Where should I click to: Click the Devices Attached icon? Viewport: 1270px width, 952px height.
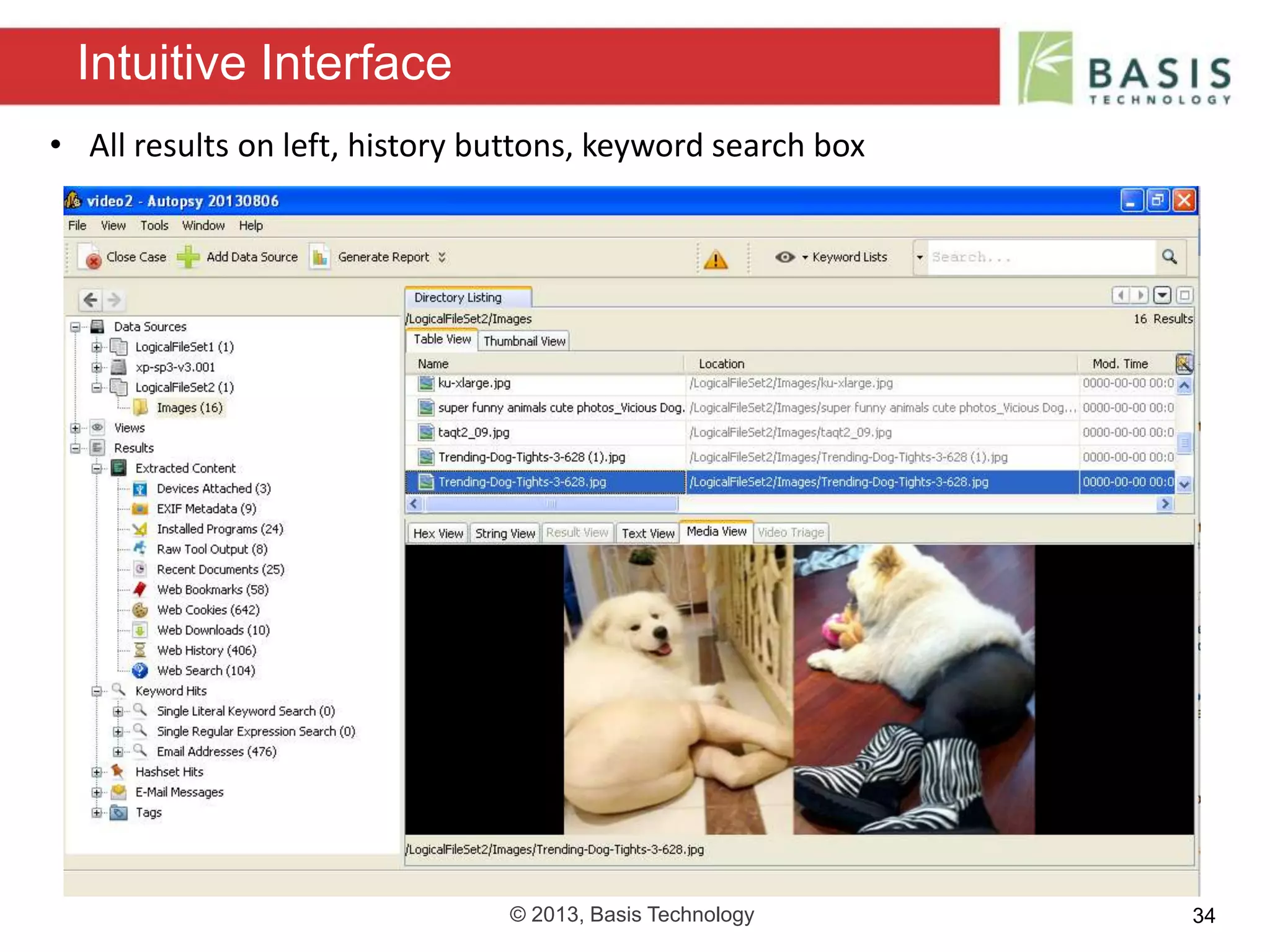[140, 489]
